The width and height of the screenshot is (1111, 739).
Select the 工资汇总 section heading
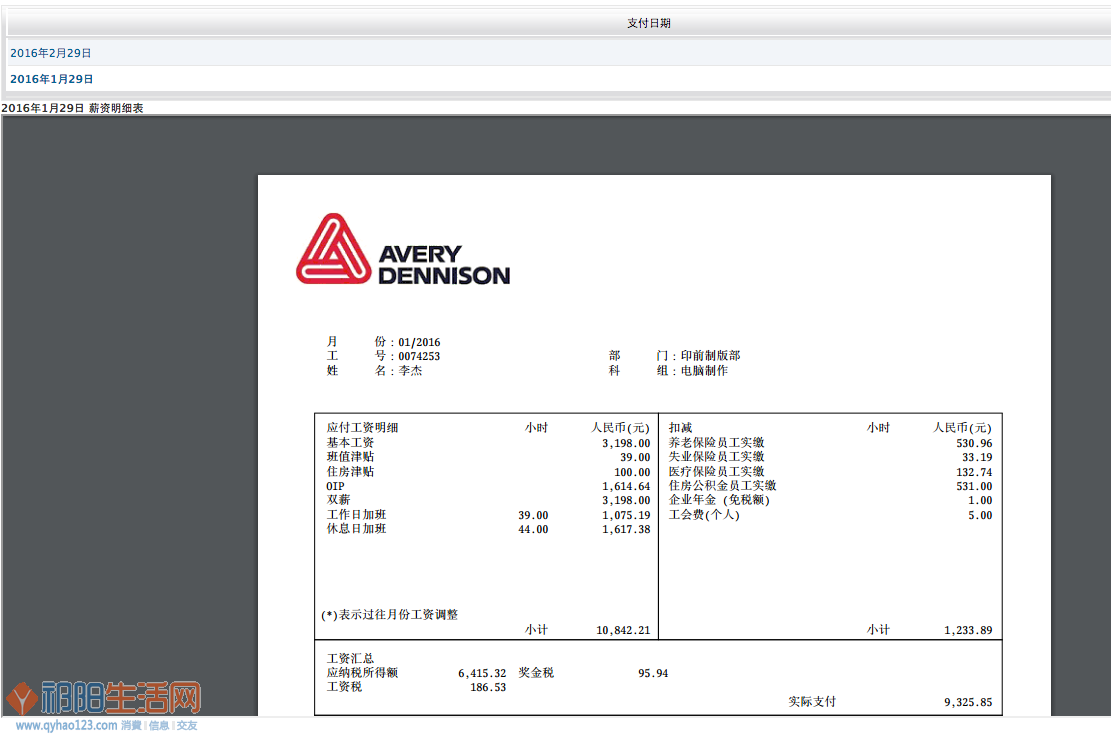click(350, 659)
